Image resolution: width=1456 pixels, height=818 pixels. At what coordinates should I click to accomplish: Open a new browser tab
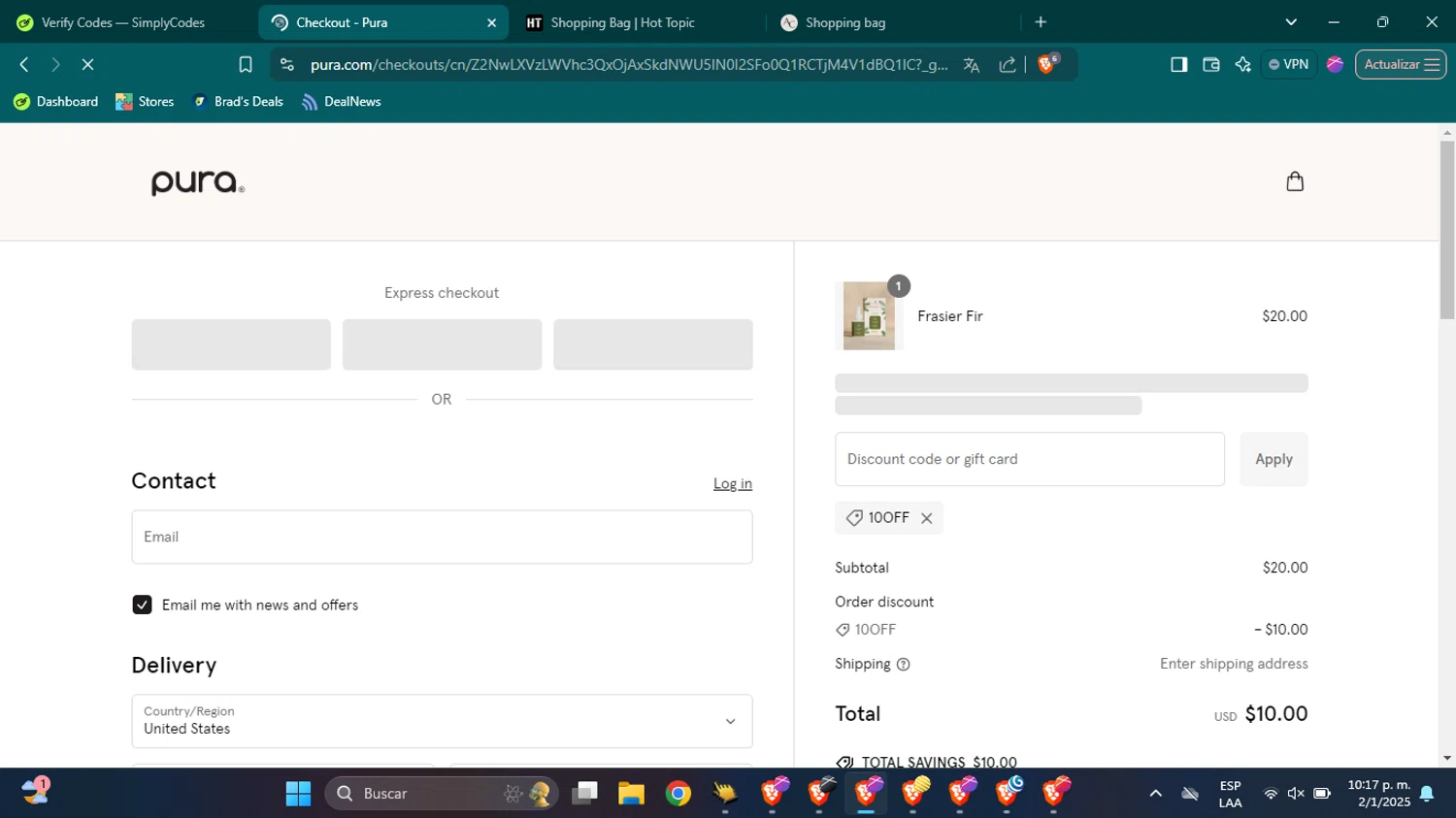coord(1041,22)
